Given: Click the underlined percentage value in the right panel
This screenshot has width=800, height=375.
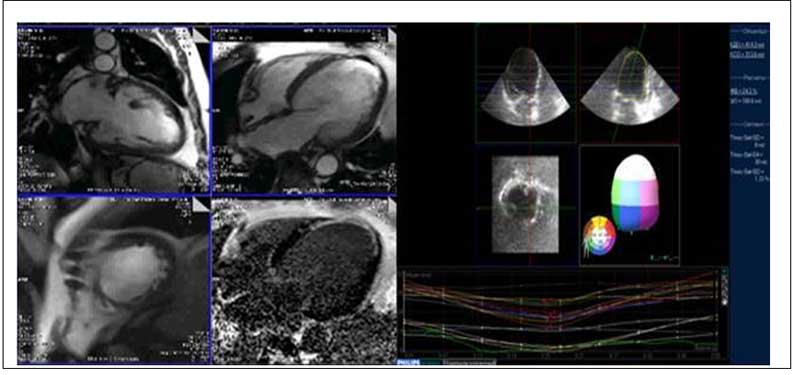Looking at the screenshot, I should 744,92.
